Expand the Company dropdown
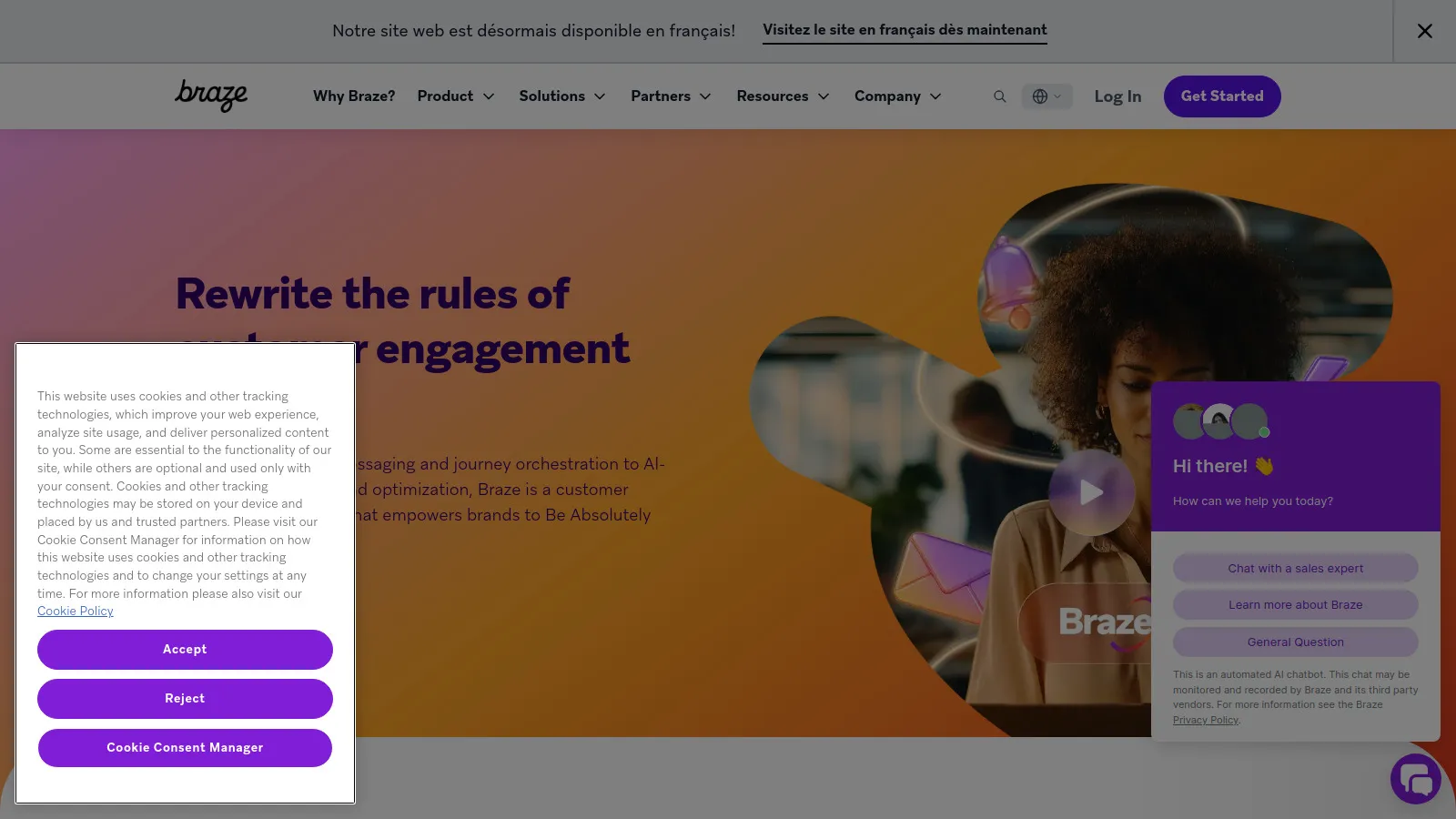 click(896, 96)
